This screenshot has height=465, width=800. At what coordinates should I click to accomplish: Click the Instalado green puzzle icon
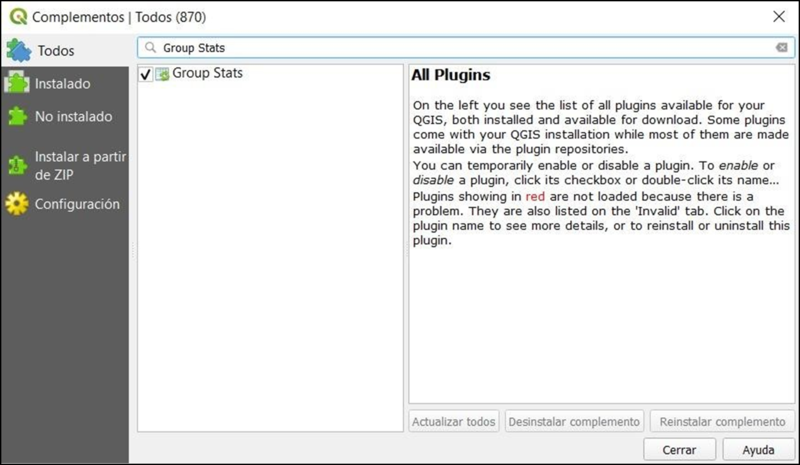(17, 83)
